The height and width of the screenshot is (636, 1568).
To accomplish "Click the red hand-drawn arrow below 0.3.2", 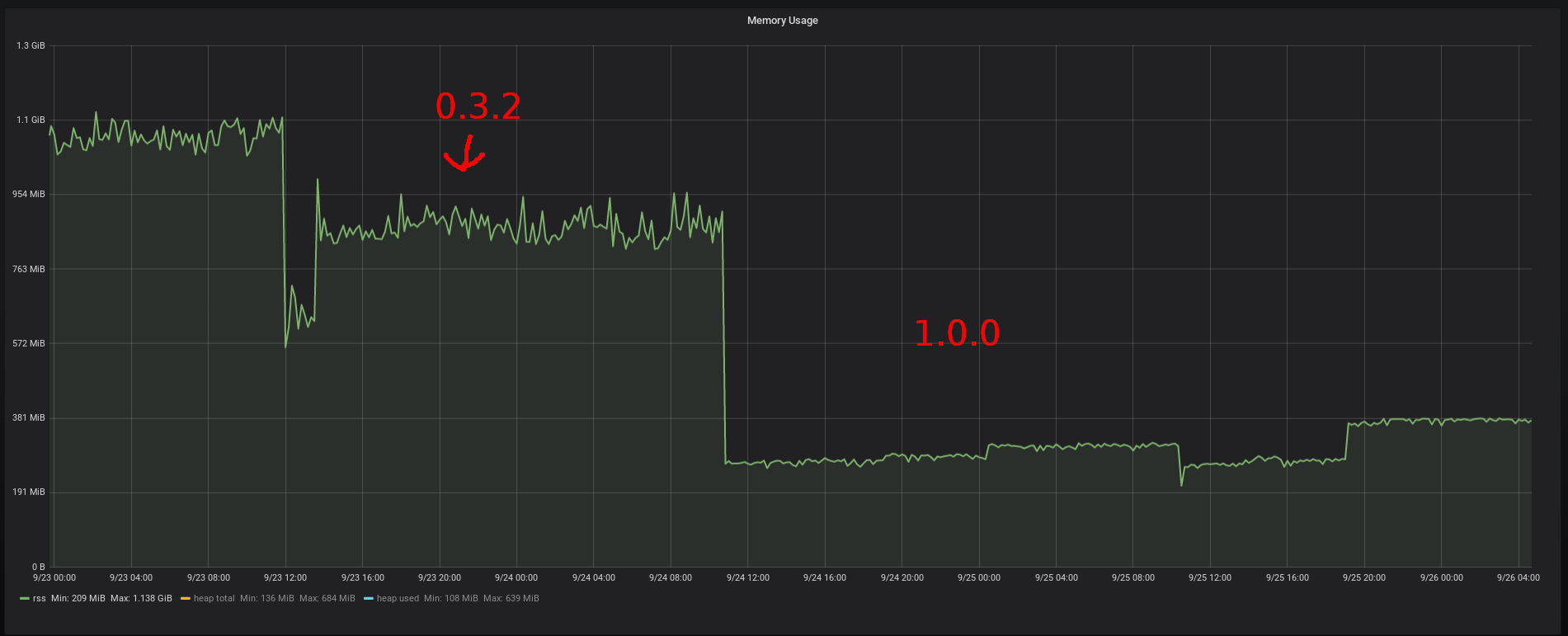I will 464,155.
